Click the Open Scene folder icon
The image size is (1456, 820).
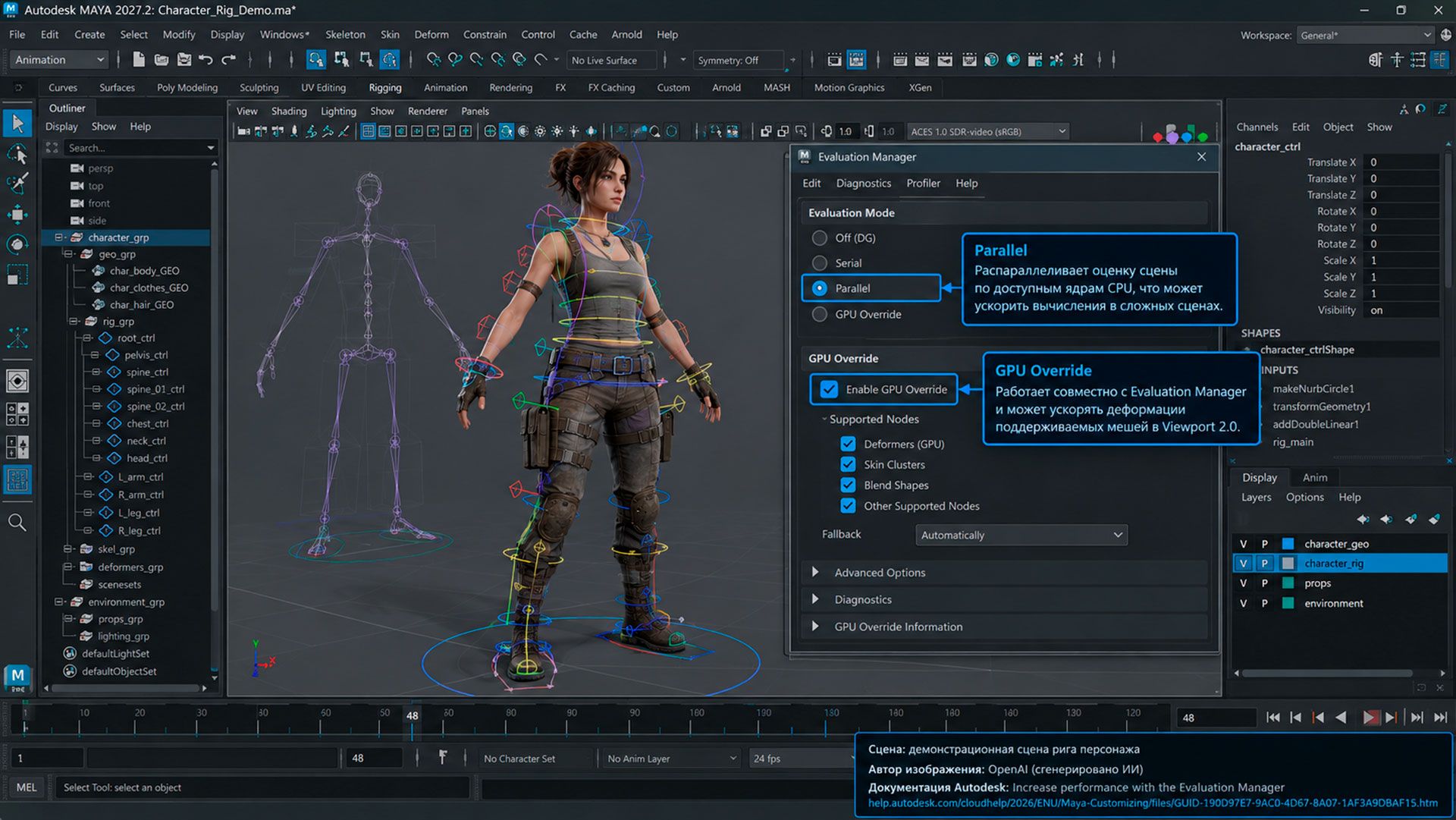click(161, 59)
